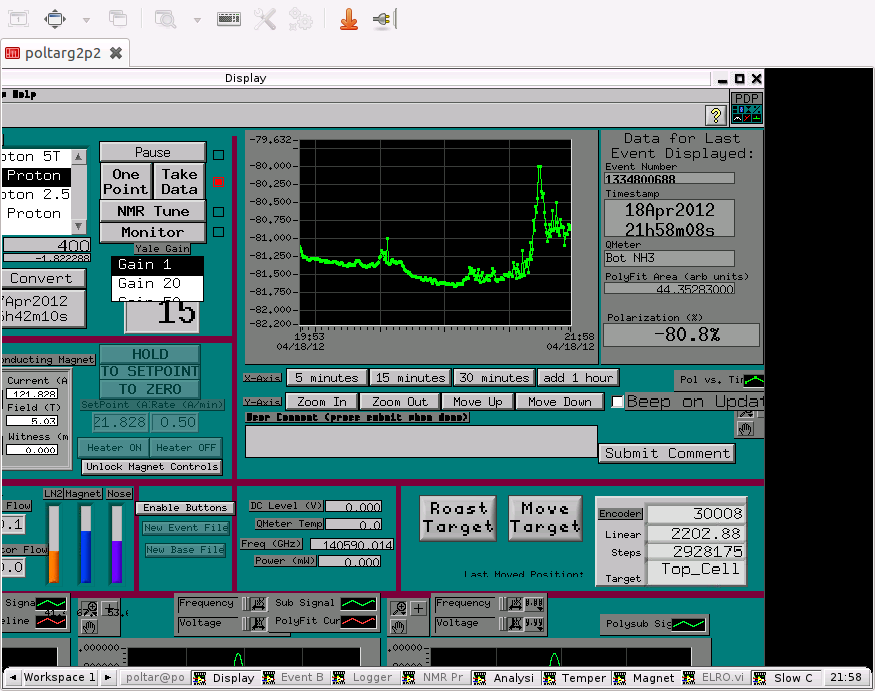Select highlighted Proton entry in the list
Image resolution: width=875 pixels, height=691 pixels.
point(36,176)
